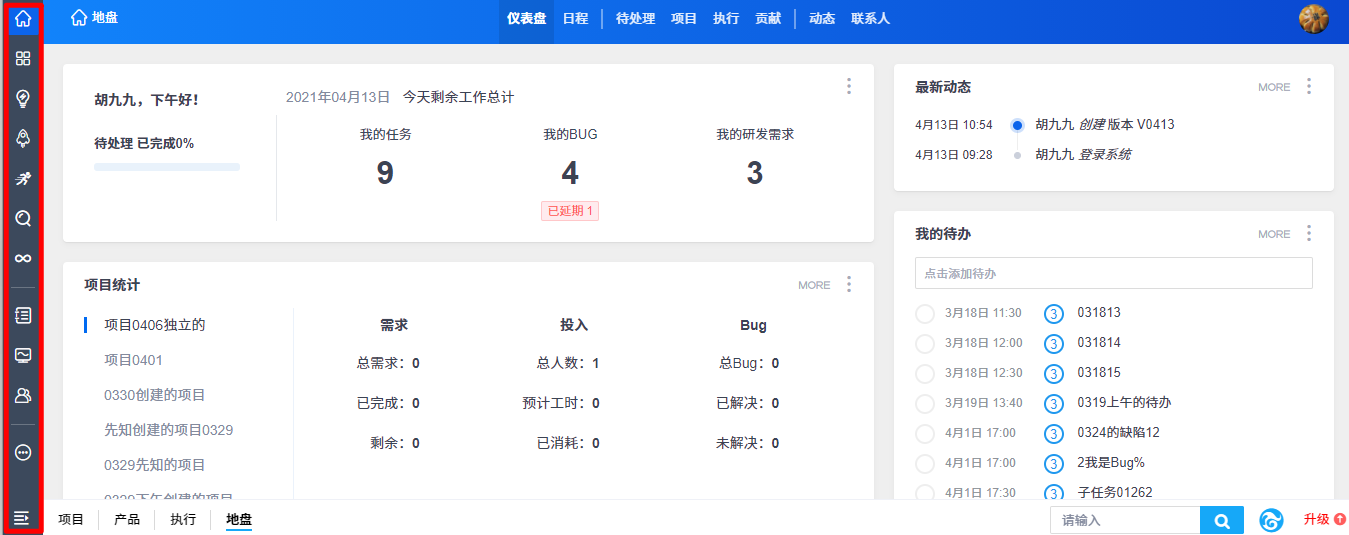
Task: Collapse the sidebar with the bottom menu icon
Action: point(22,518)
